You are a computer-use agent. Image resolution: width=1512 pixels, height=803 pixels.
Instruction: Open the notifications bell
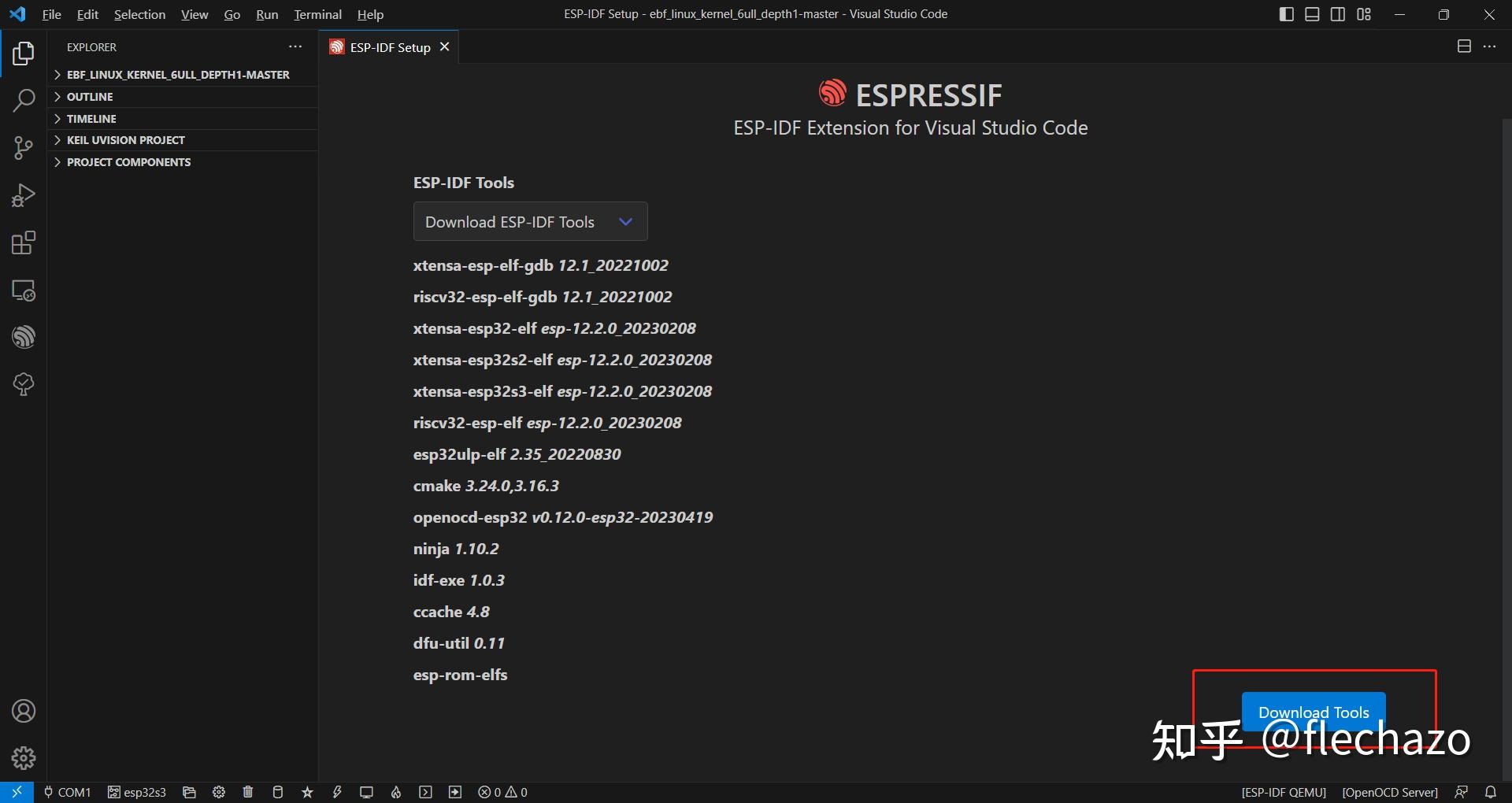click(x=1491, y=792)
